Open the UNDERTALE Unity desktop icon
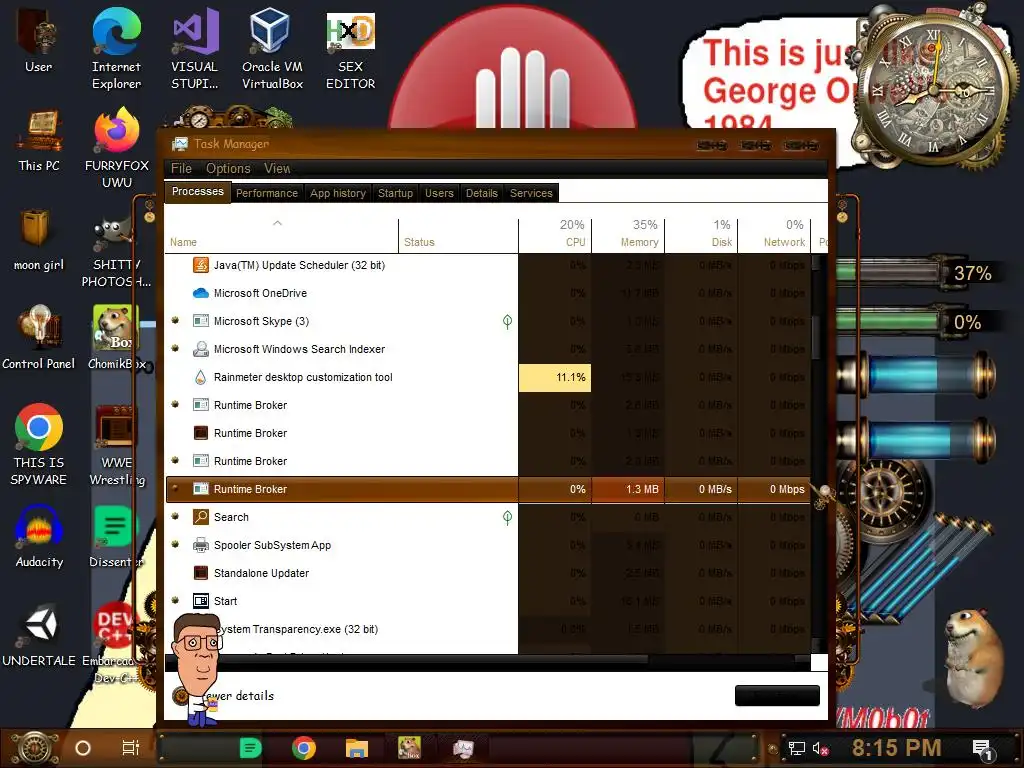This screenshot has width=1024, height=768. click(39, 635)
